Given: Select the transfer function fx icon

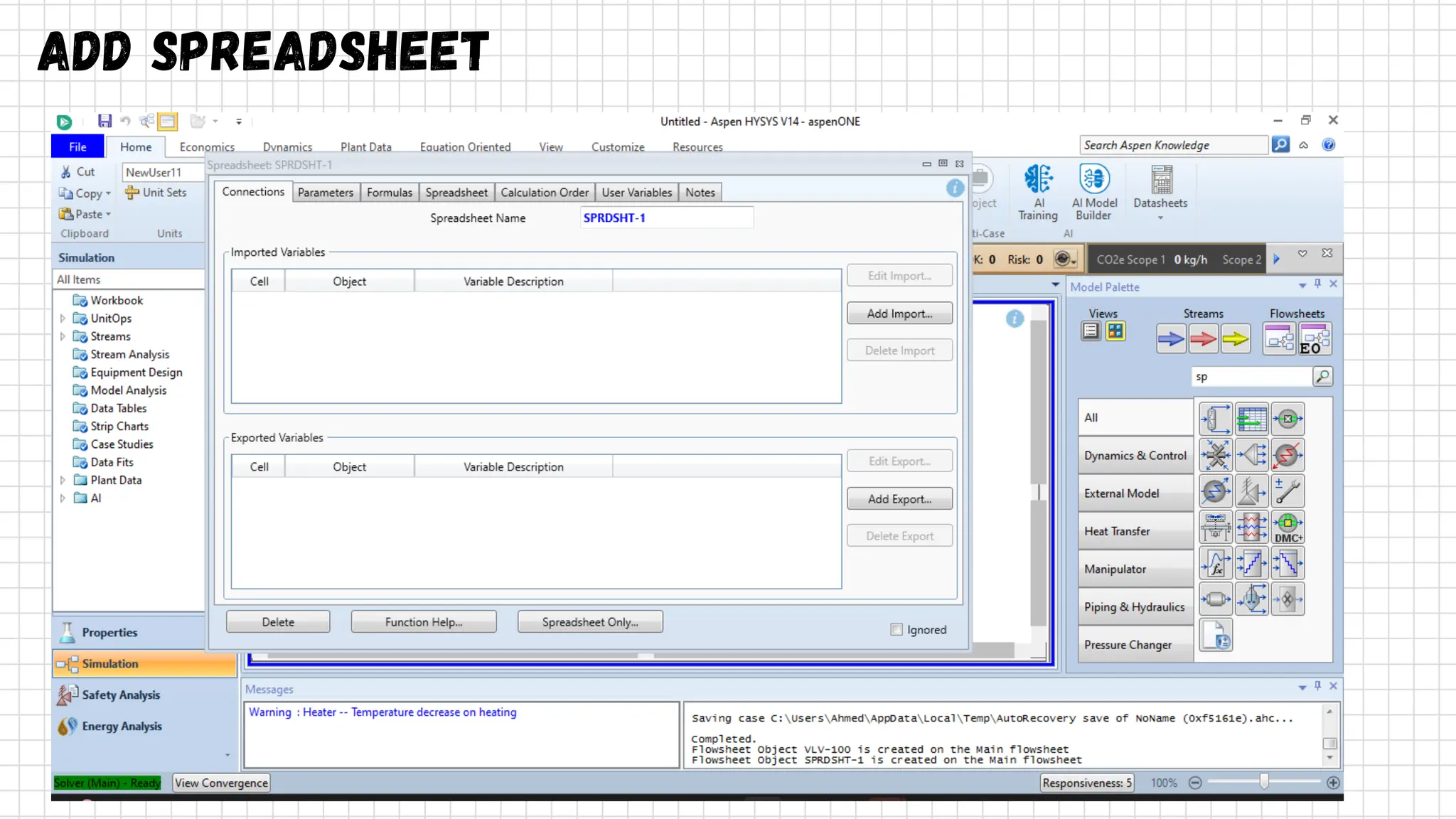Looking at the screenshot, I should click(x=1216, y=563).
